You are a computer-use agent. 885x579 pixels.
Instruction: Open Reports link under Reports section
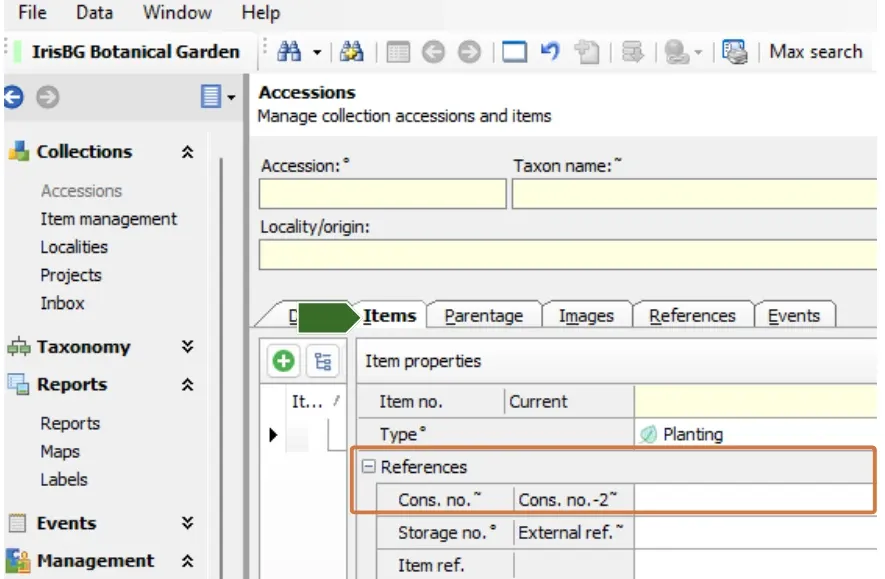[70, 423]
